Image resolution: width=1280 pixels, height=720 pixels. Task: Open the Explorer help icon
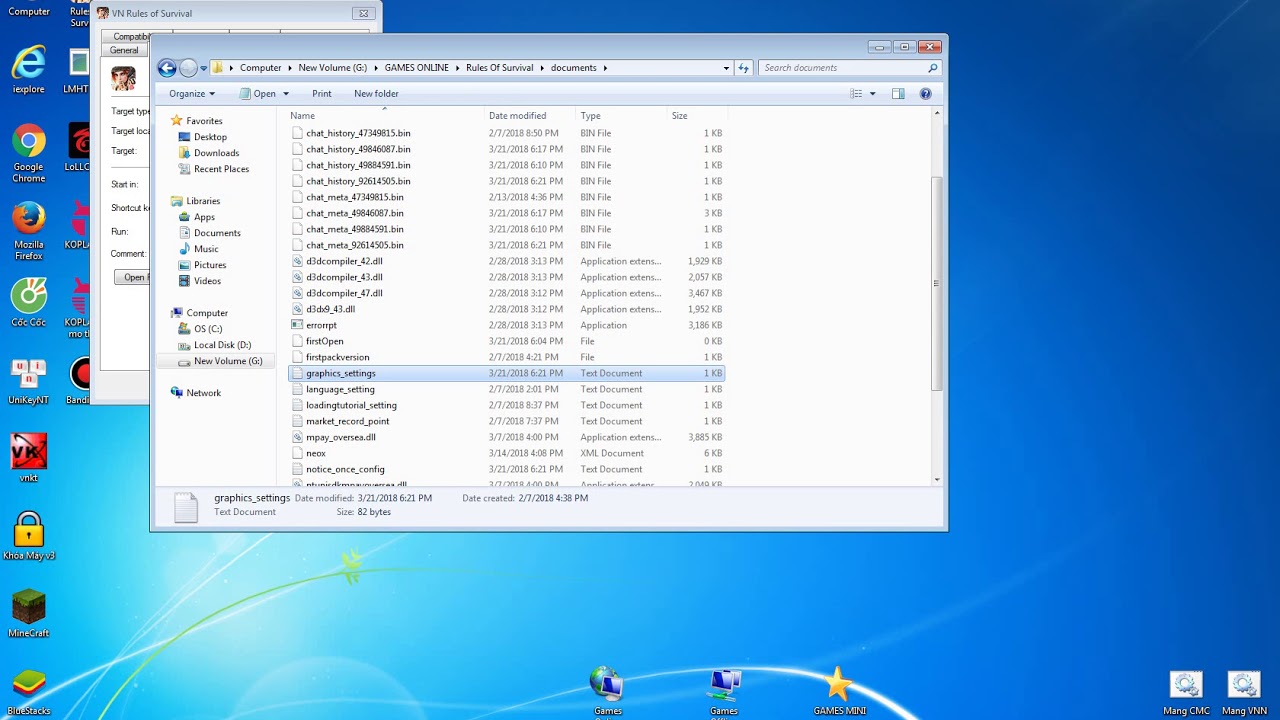pyautogui.click(x=925, y=94)
